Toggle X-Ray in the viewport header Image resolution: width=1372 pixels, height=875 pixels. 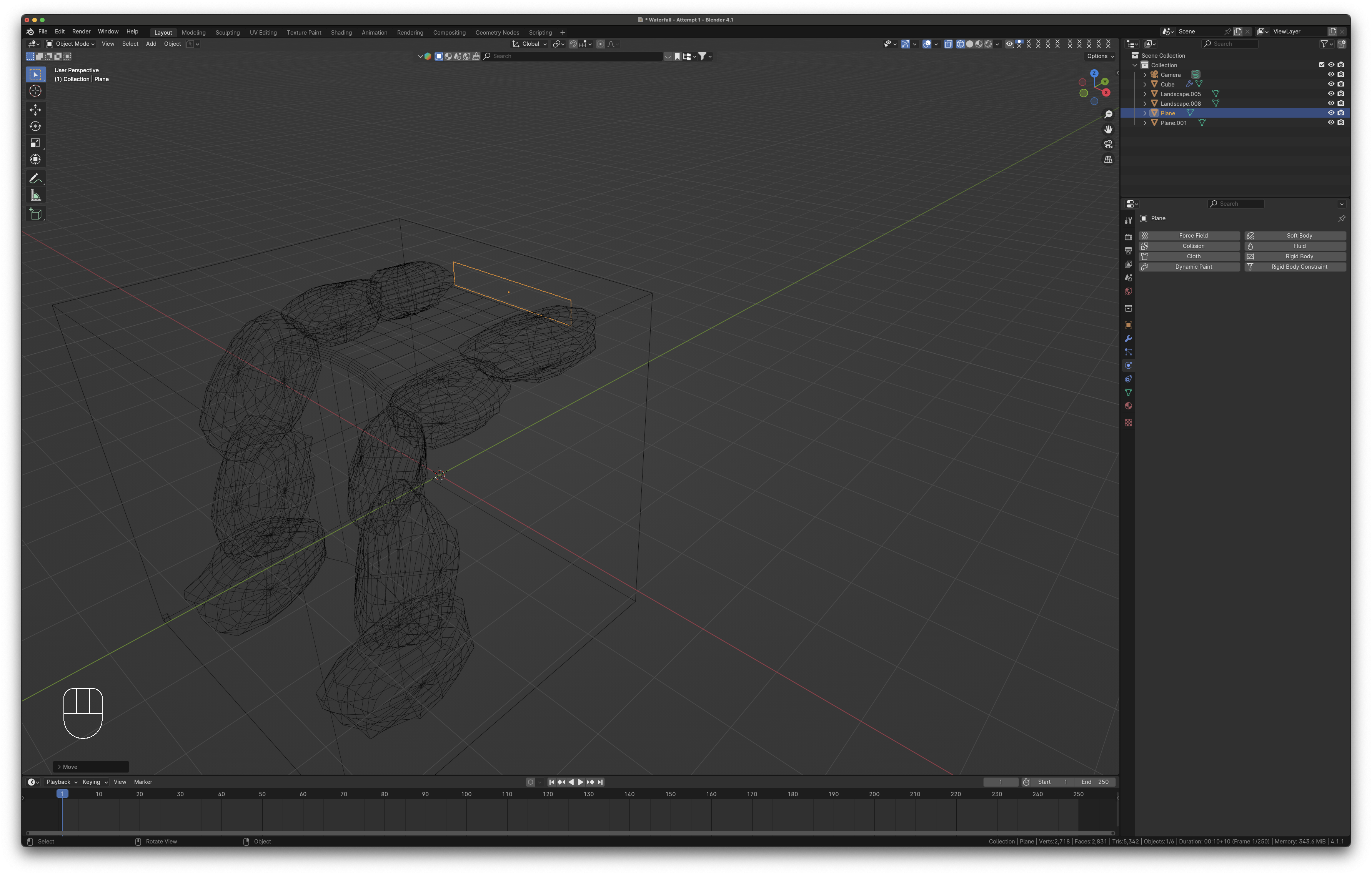click(948, 44)
